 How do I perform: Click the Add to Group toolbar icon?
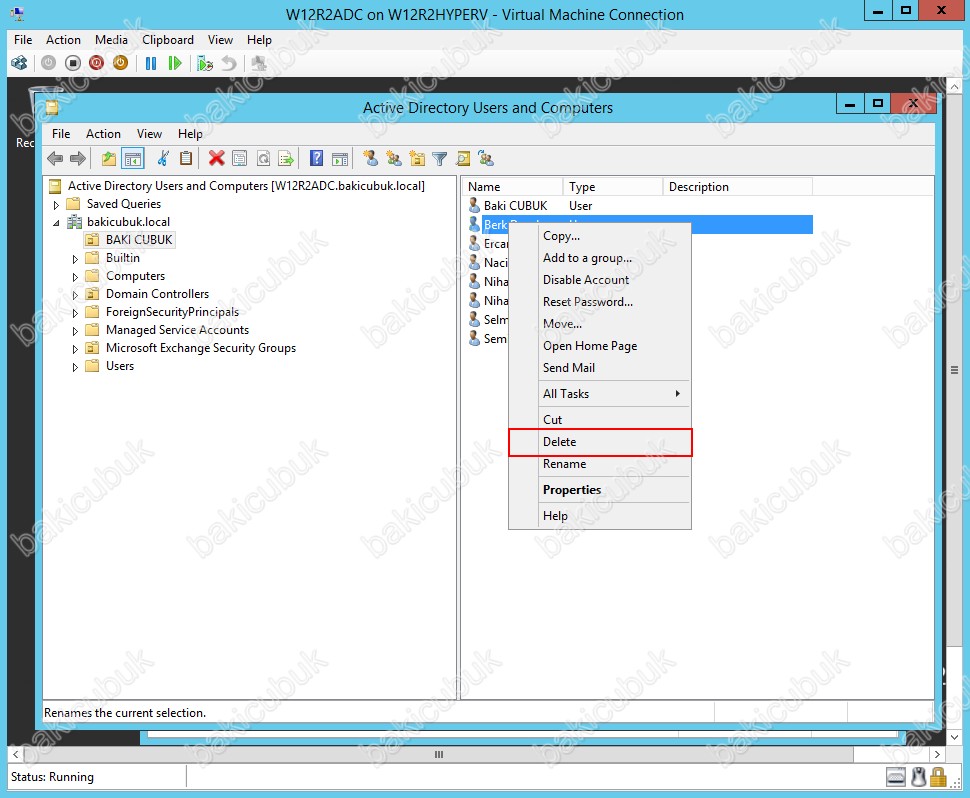point(486,159)
